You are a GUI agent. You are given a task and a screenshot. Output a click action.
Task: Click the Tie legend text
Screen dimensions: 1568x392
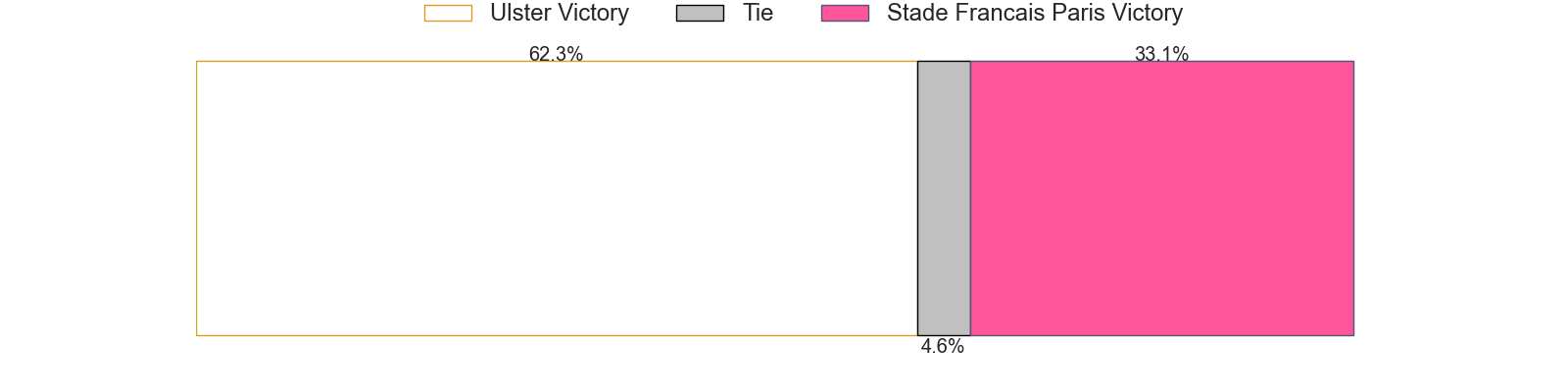coord(758,13)
